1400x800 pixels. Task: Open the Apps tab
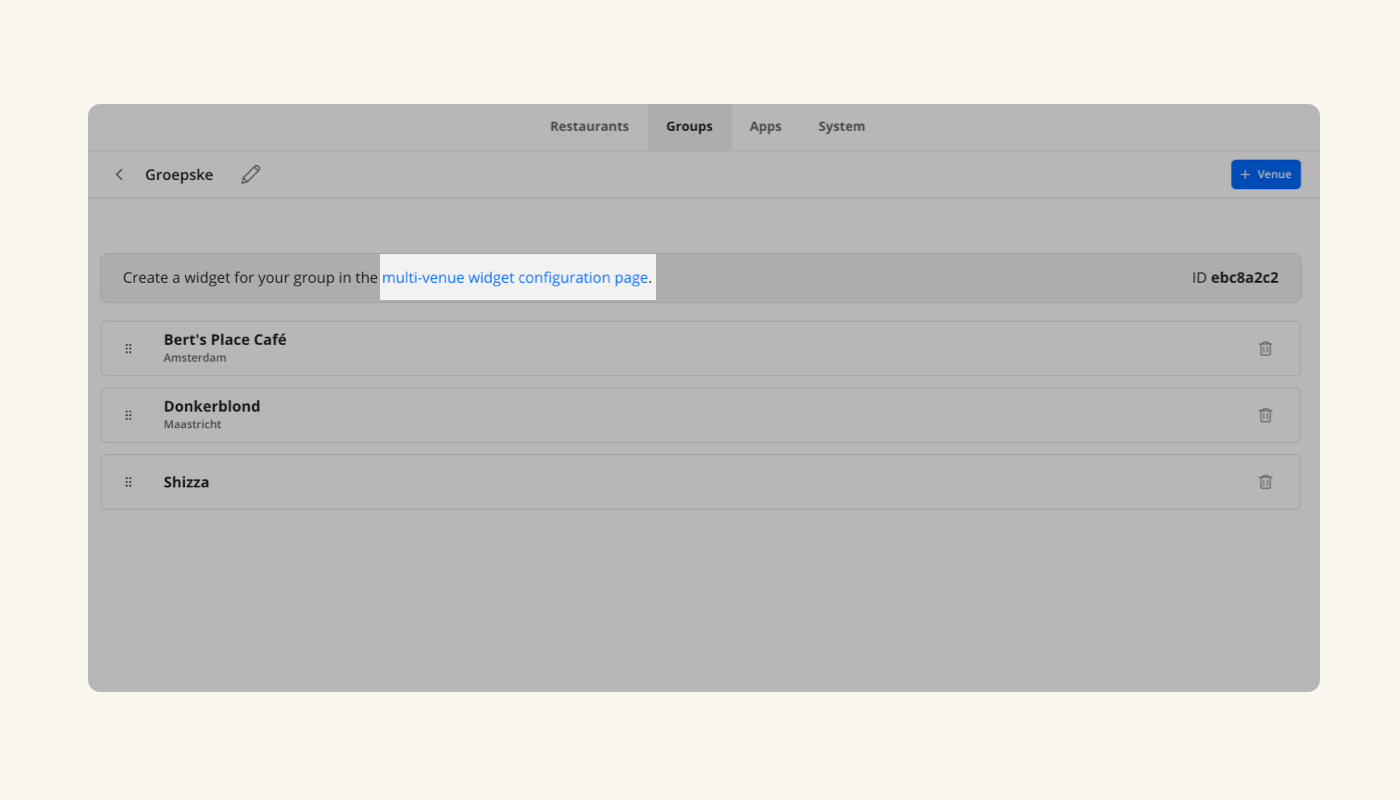point(765,127)
